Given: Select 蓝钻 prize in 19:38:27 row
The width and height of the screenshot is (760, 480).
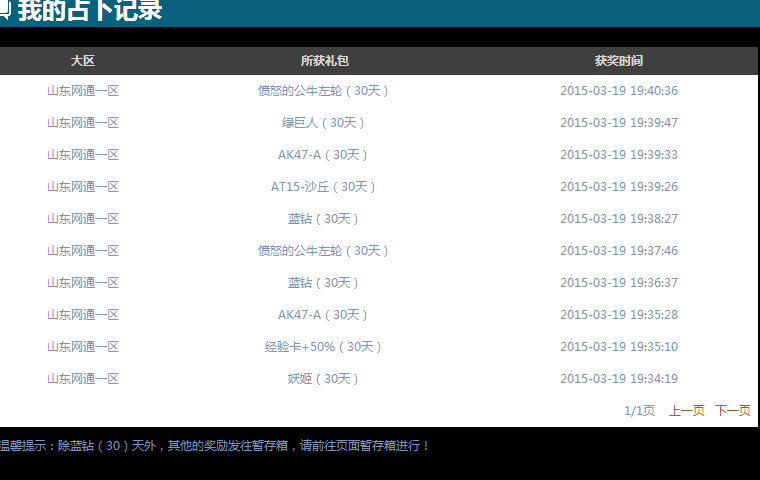Looking at the screenshot, I should [323, 219].
